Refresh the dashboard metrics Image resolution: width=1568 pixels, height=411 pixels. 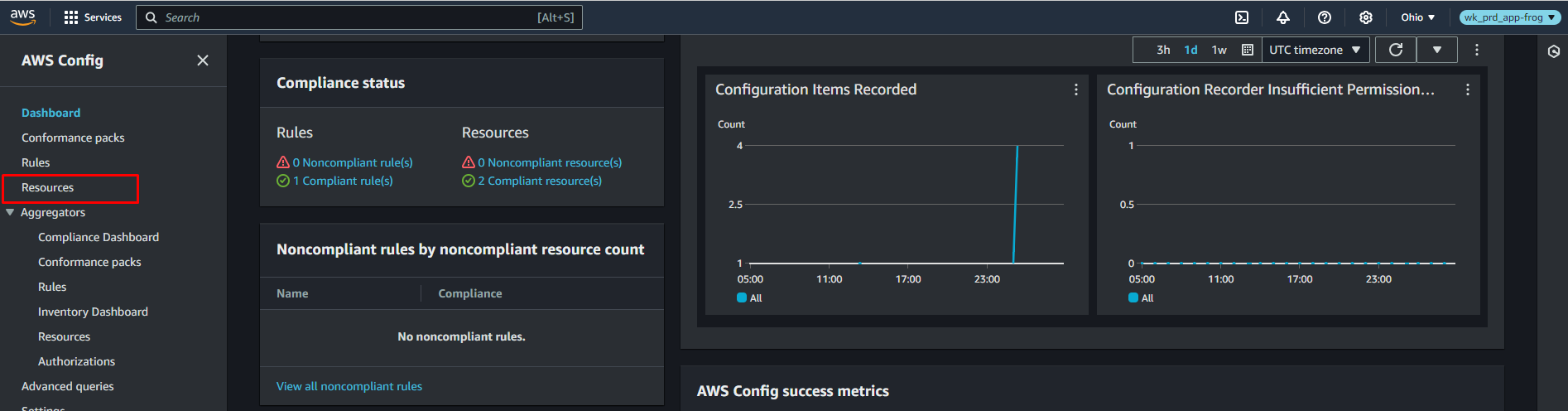pos(1396,50)
